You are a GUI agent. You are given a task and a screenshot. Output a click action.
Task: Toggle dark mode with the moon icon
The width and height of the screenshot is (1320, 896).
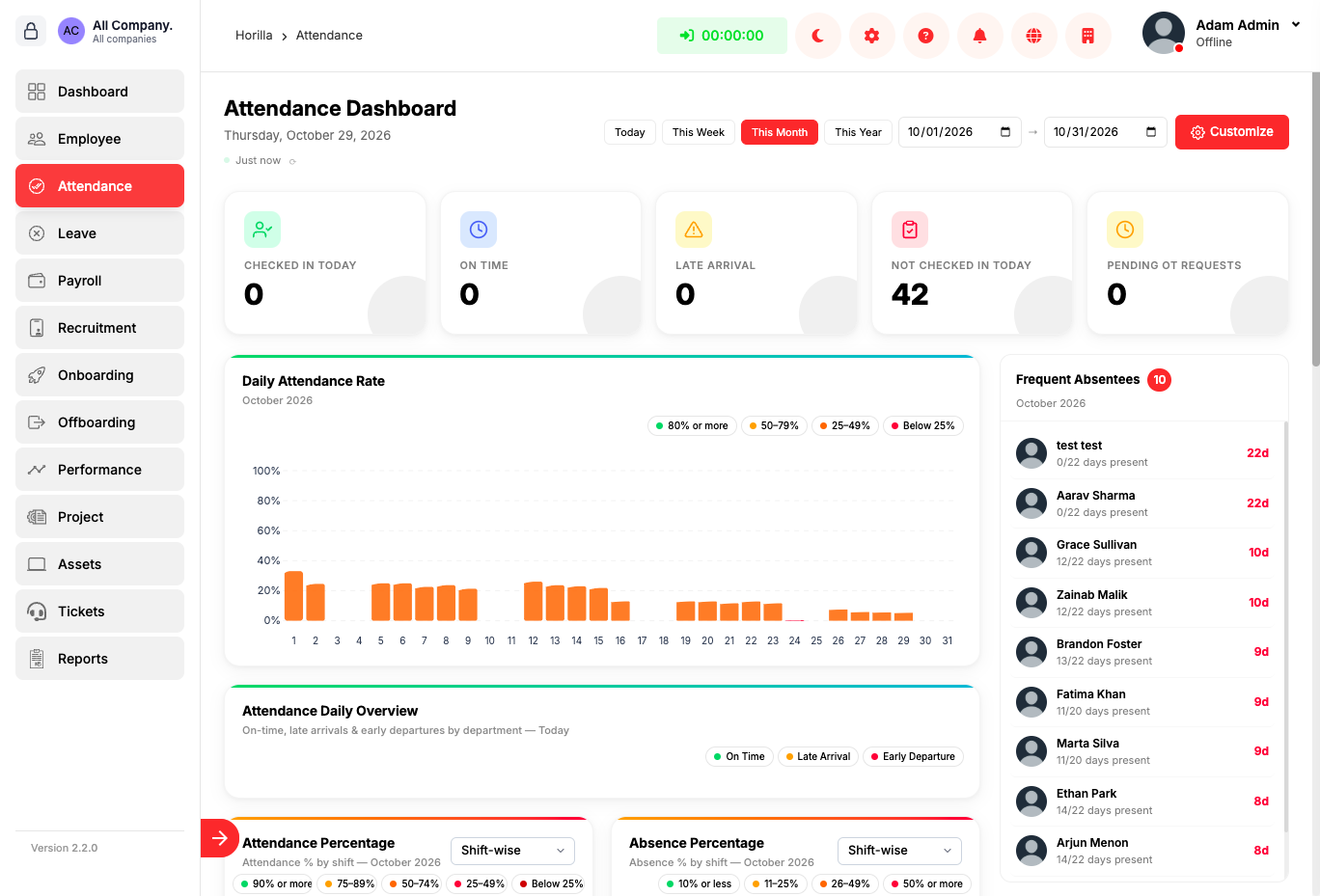(818, 36)
